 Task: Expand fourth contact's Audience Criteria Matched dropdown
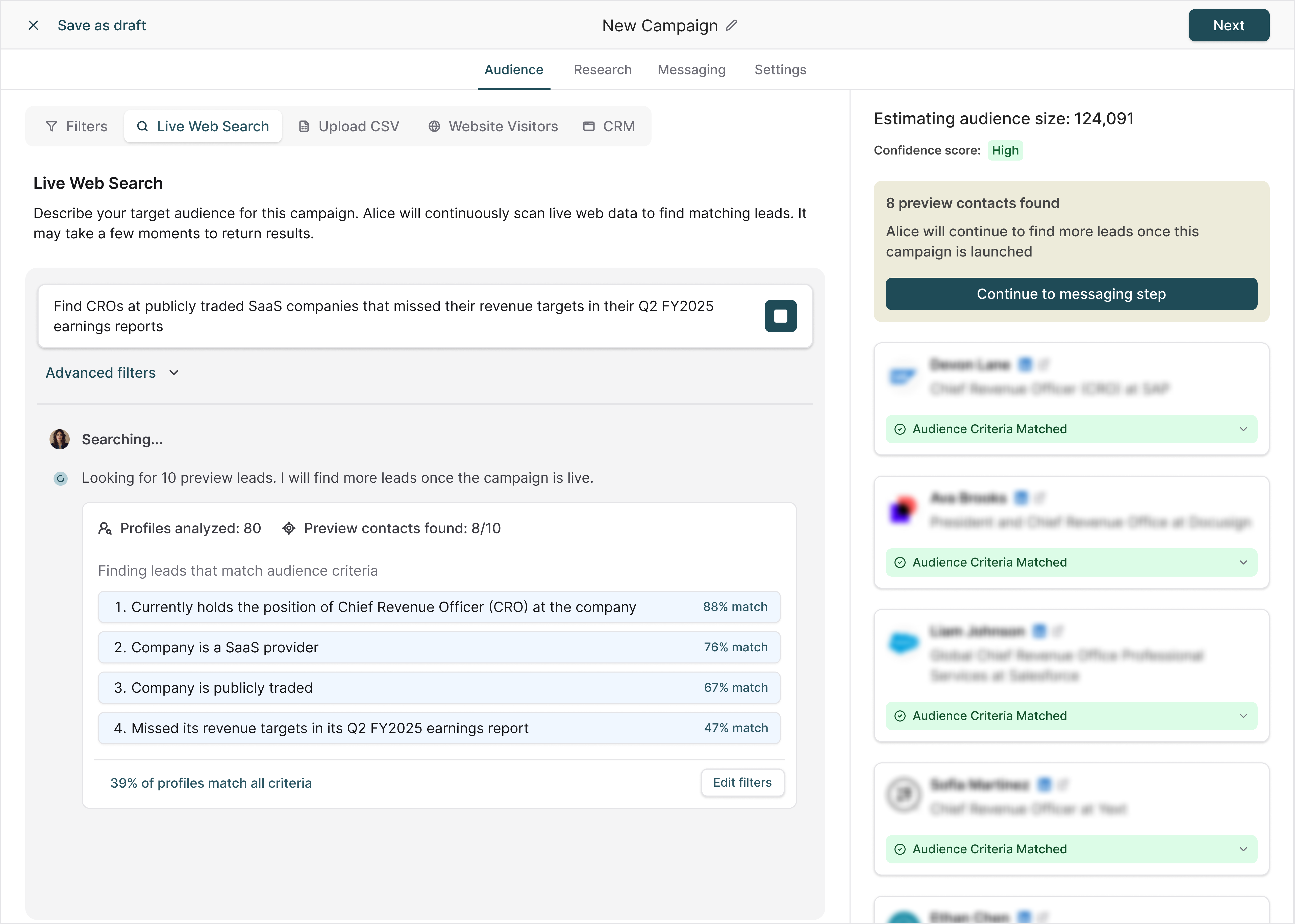[x=1243, y=849]
